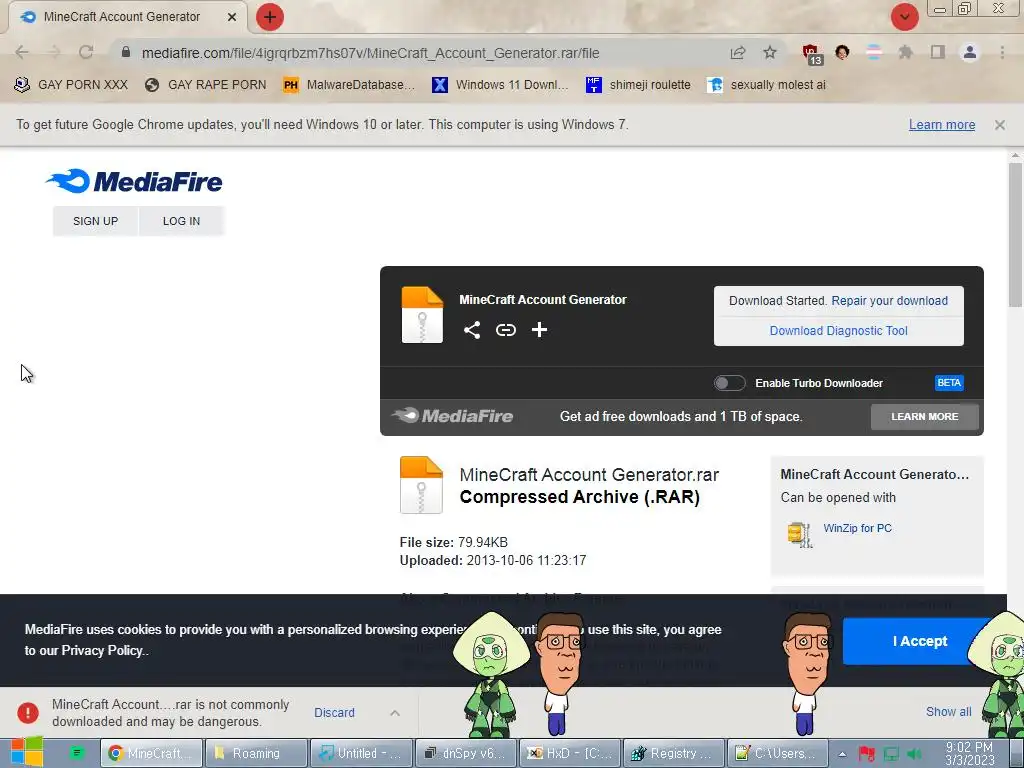Image resolution: width=1024 pixels, height=768 pixels.
Task: Switch to the dnSpy taskbar window
Action: 466,753
